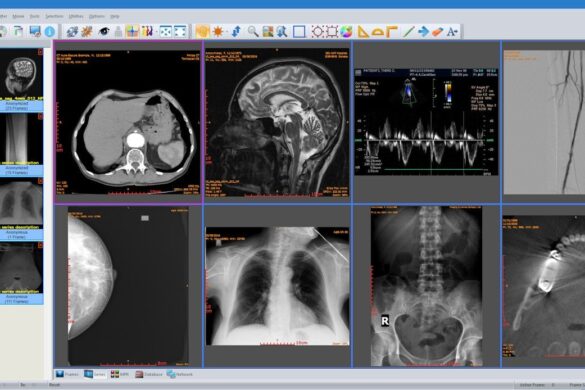The image size is (585, 390).
Task: Select the hand pan tool
Action: tap(202, 32)
